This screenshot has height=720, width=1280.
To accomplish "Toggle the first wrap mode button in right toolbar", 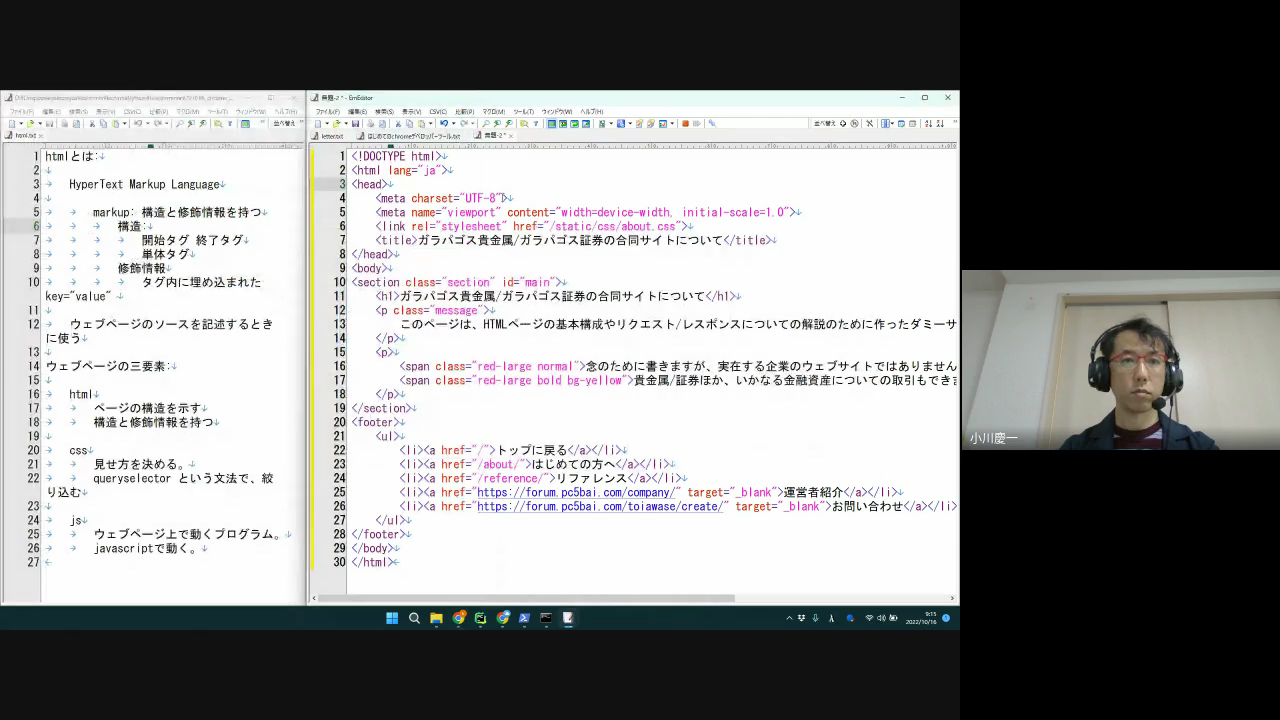I will click(551, 124).
